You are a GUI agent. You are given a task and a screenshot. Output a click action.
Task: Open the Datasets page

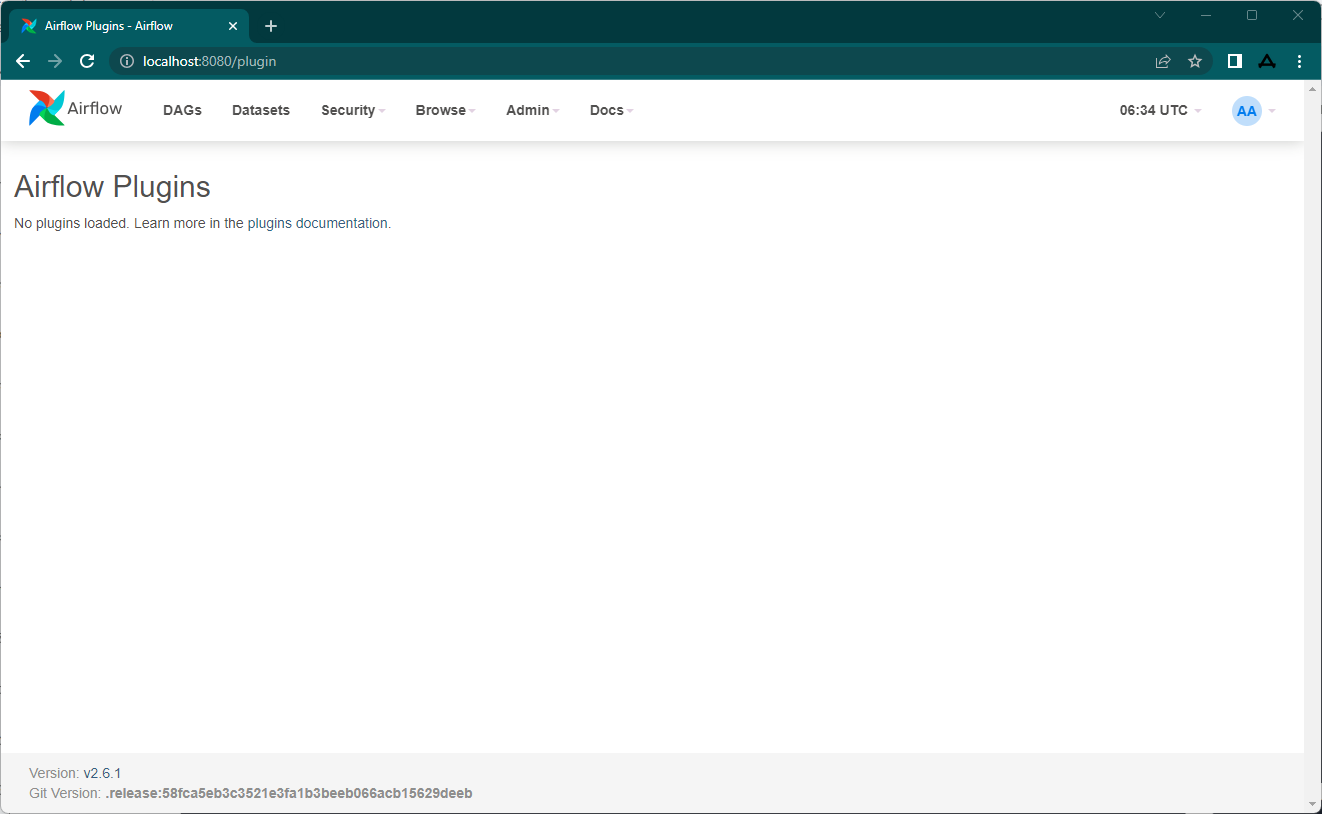[x=261, y=110]
